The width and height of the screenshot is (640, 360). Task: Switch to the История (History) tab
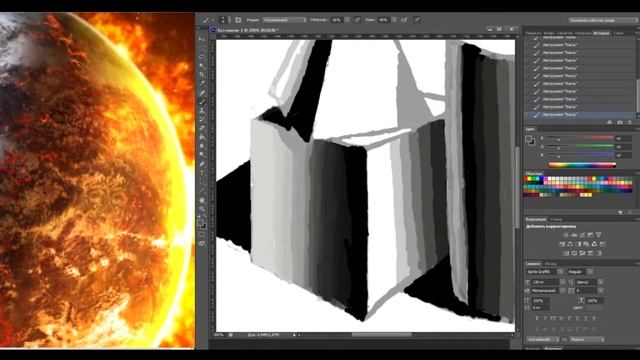point(601,33)
